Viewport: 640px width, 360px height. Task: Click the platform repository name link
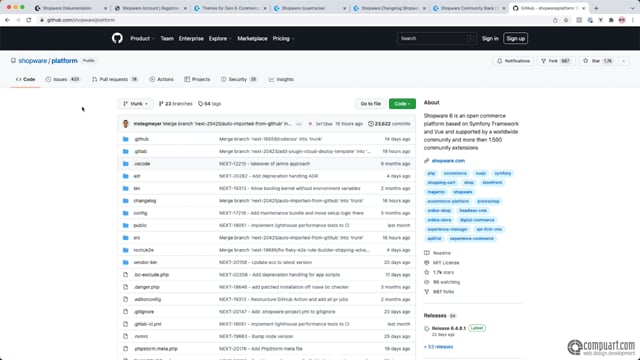64,61
